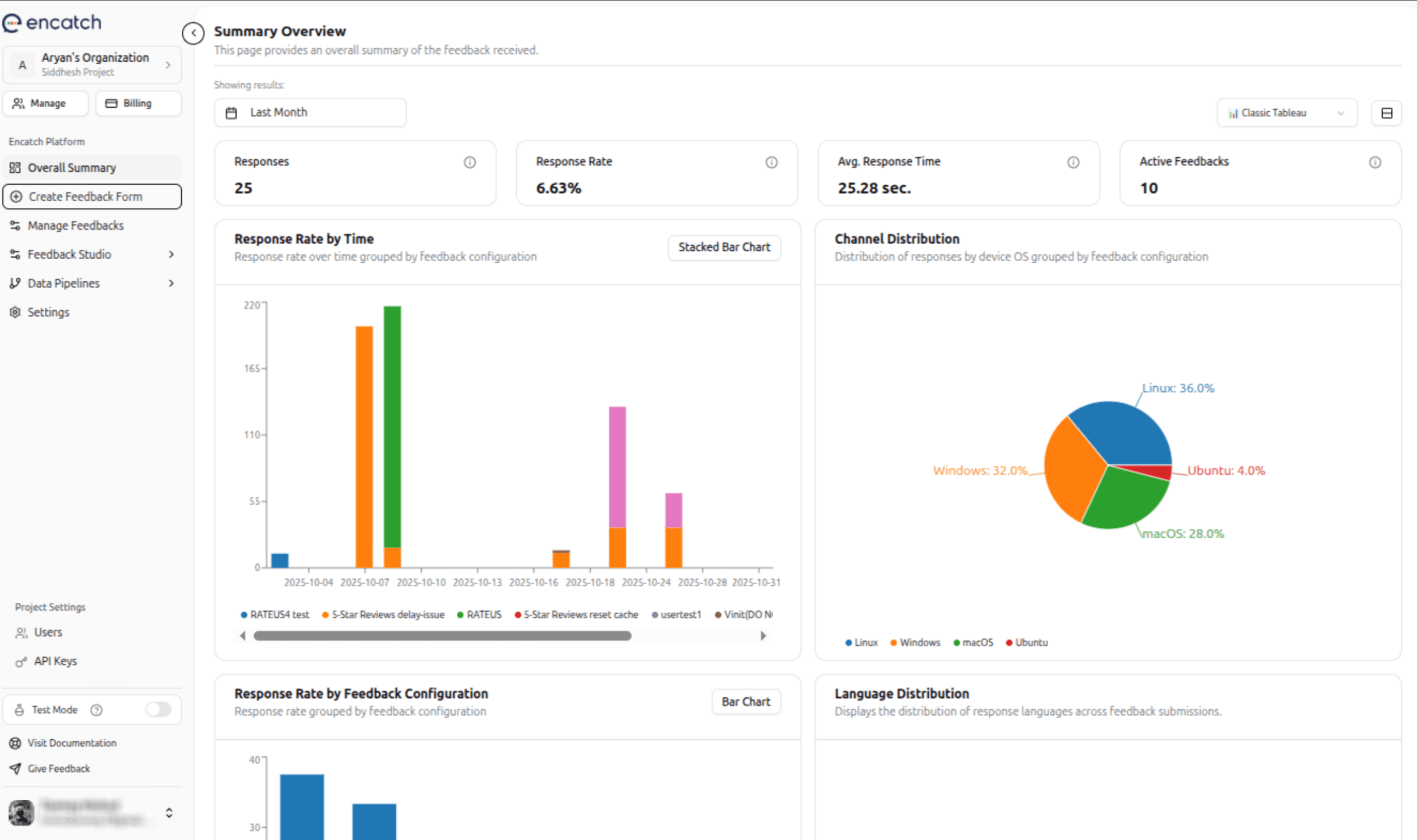Select Create Feedback Form in the sidebar
Viewport: 1417px width, 840px height.
(86, 196)
